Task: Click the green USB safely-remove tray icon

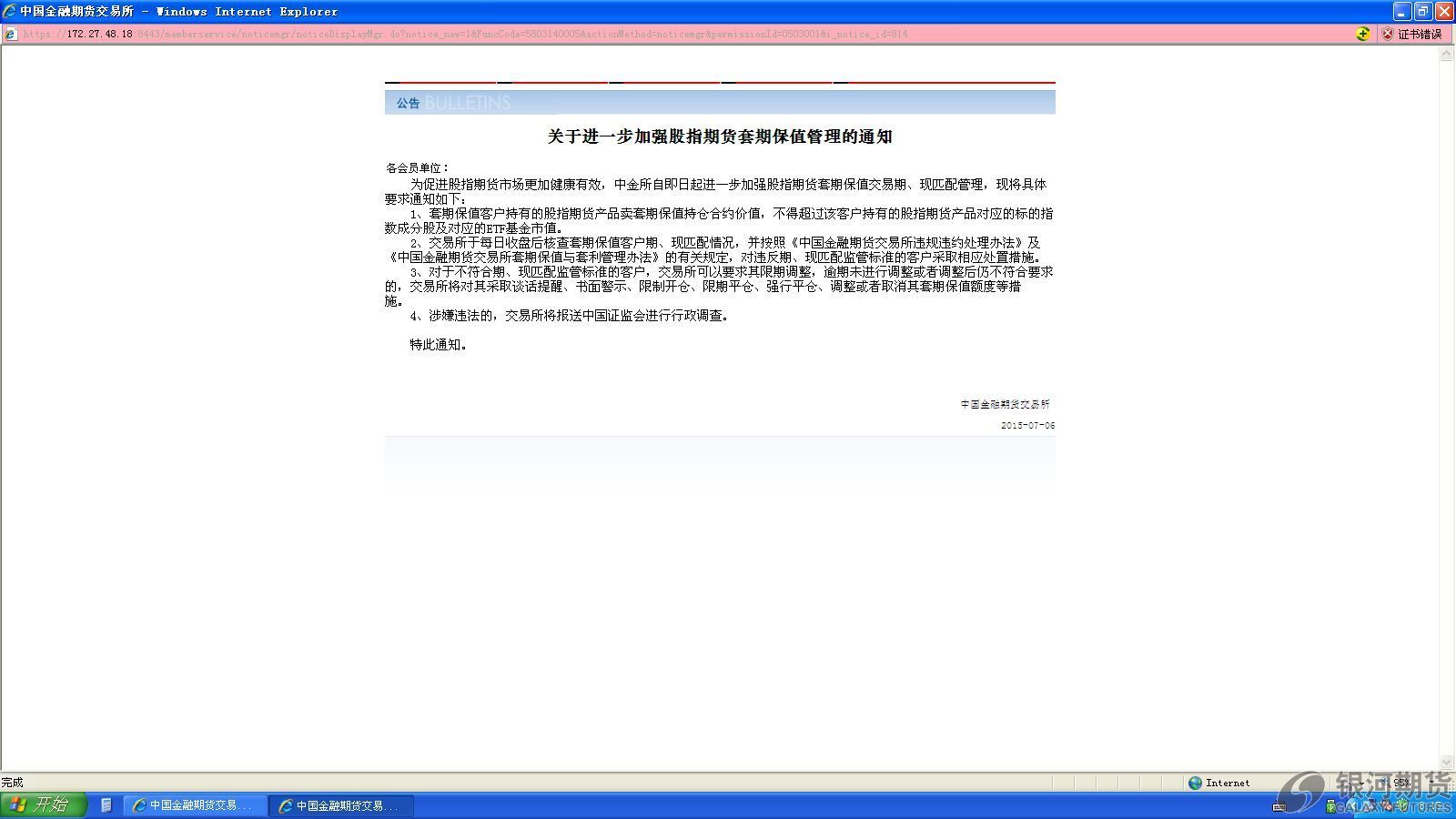Action: [1330, 806]
